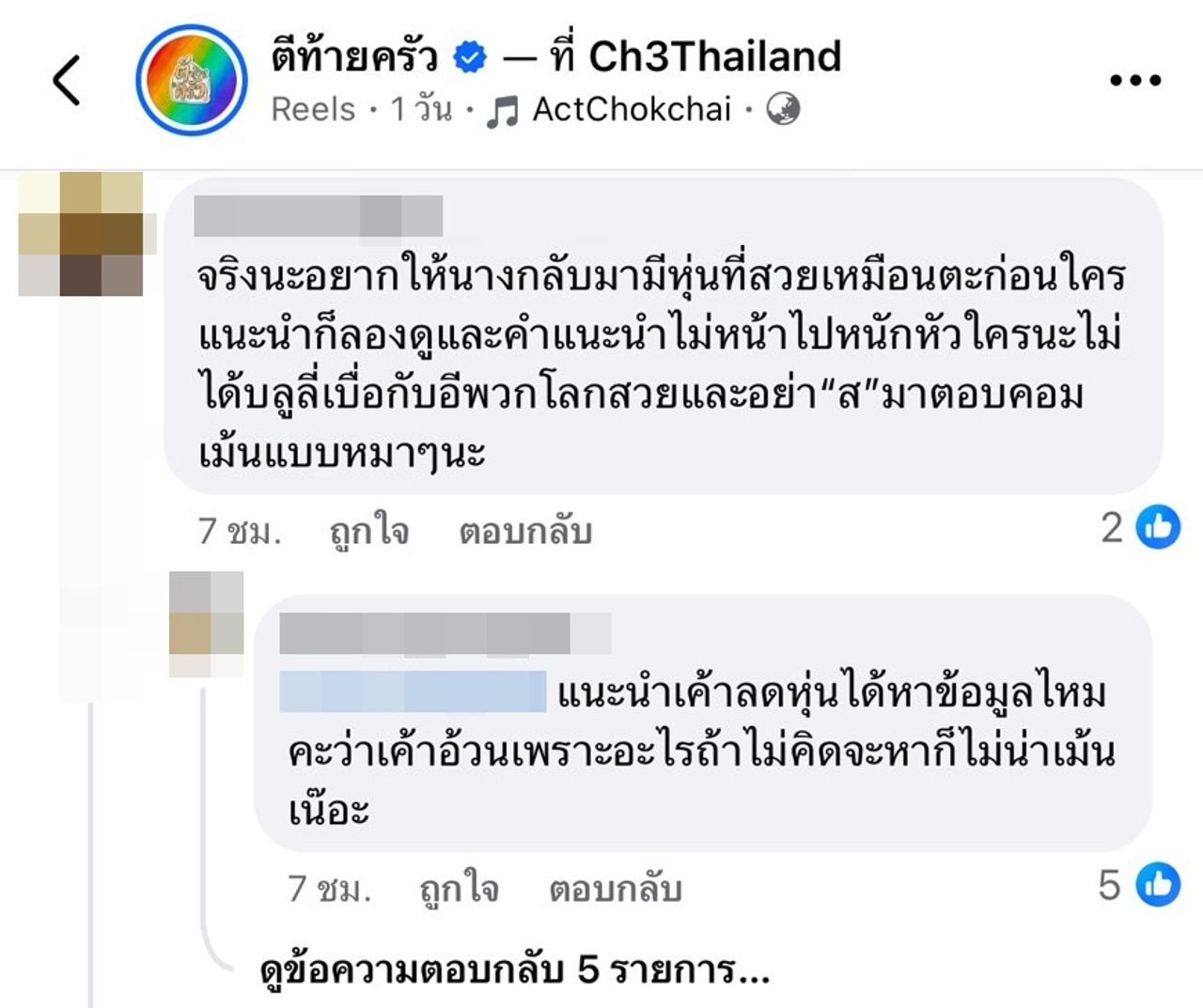This screenshot has width=1203, height=1008.
Task: Reply to the first comment with ตอบกลับ
Action: point(525,532)
